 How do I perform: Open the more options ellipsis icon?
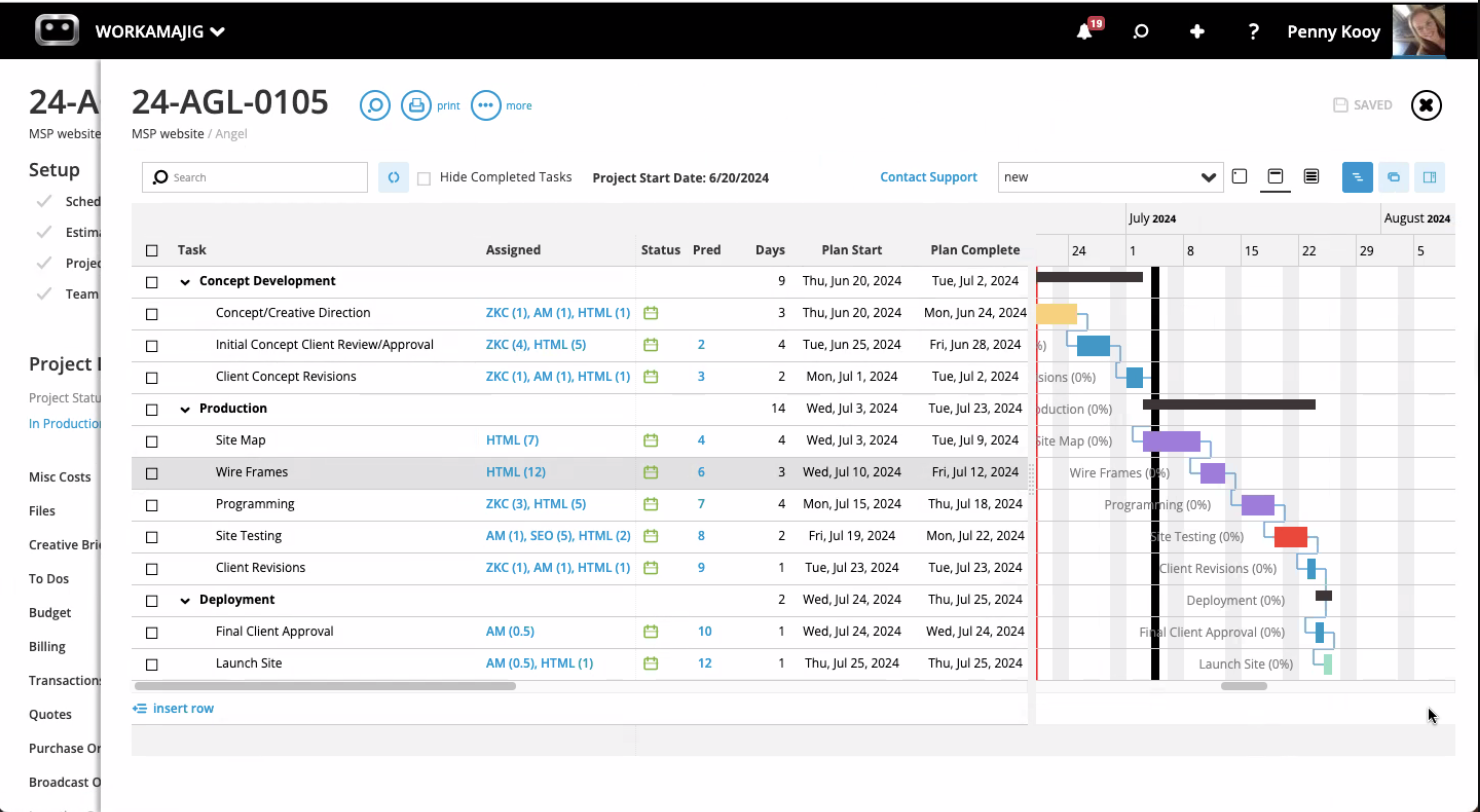pyautogui.click(x=486, y=105)
